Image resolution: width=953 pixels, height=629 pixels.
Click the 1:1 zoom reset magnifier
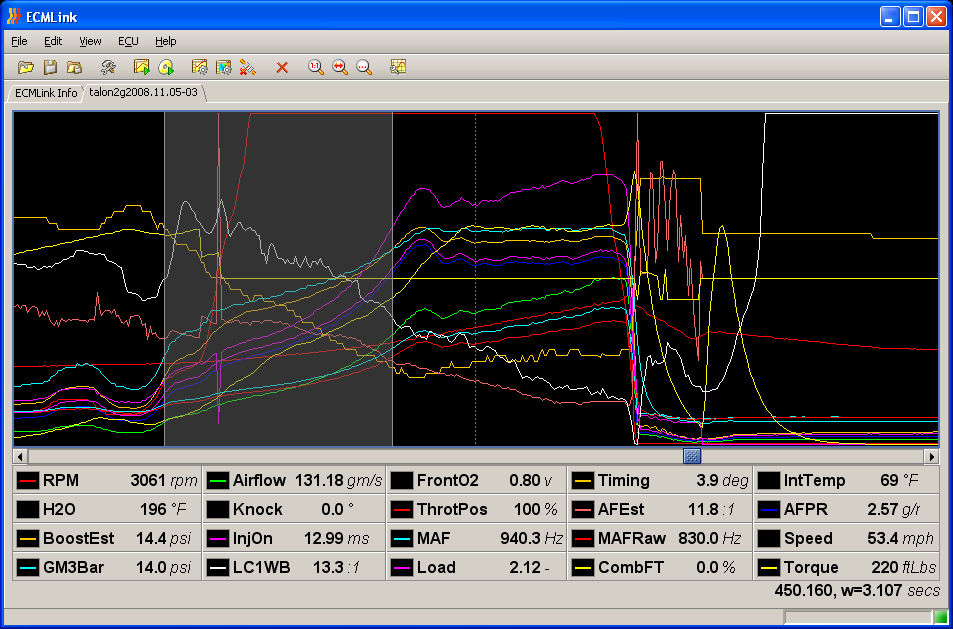[315, 67]
